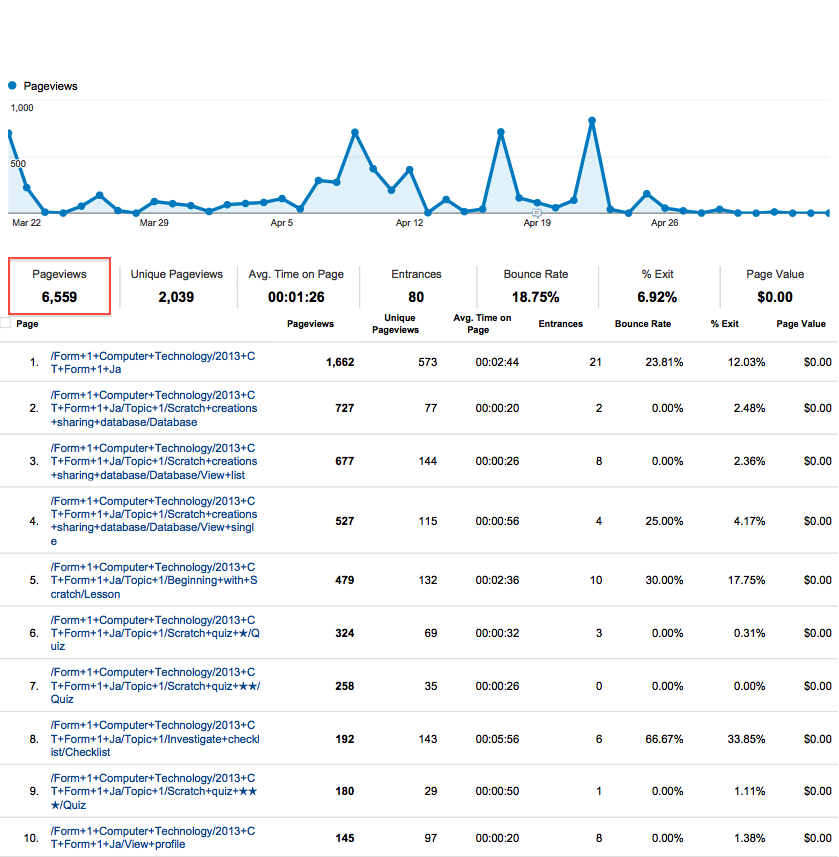839x857 pixels.
Task: Sort table by Pageviews column header
Action: 310,324
